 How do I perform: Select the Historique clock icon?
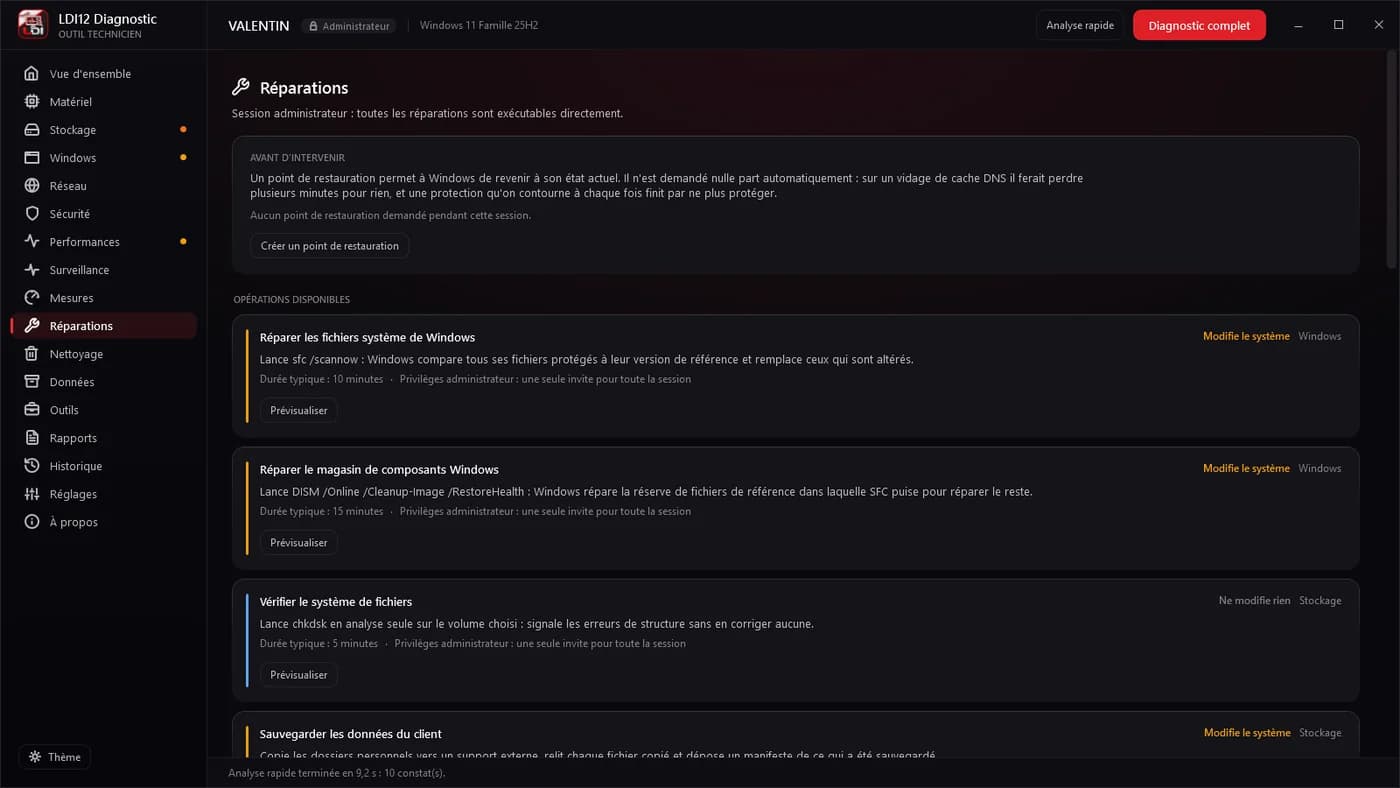tap(32, 466)
